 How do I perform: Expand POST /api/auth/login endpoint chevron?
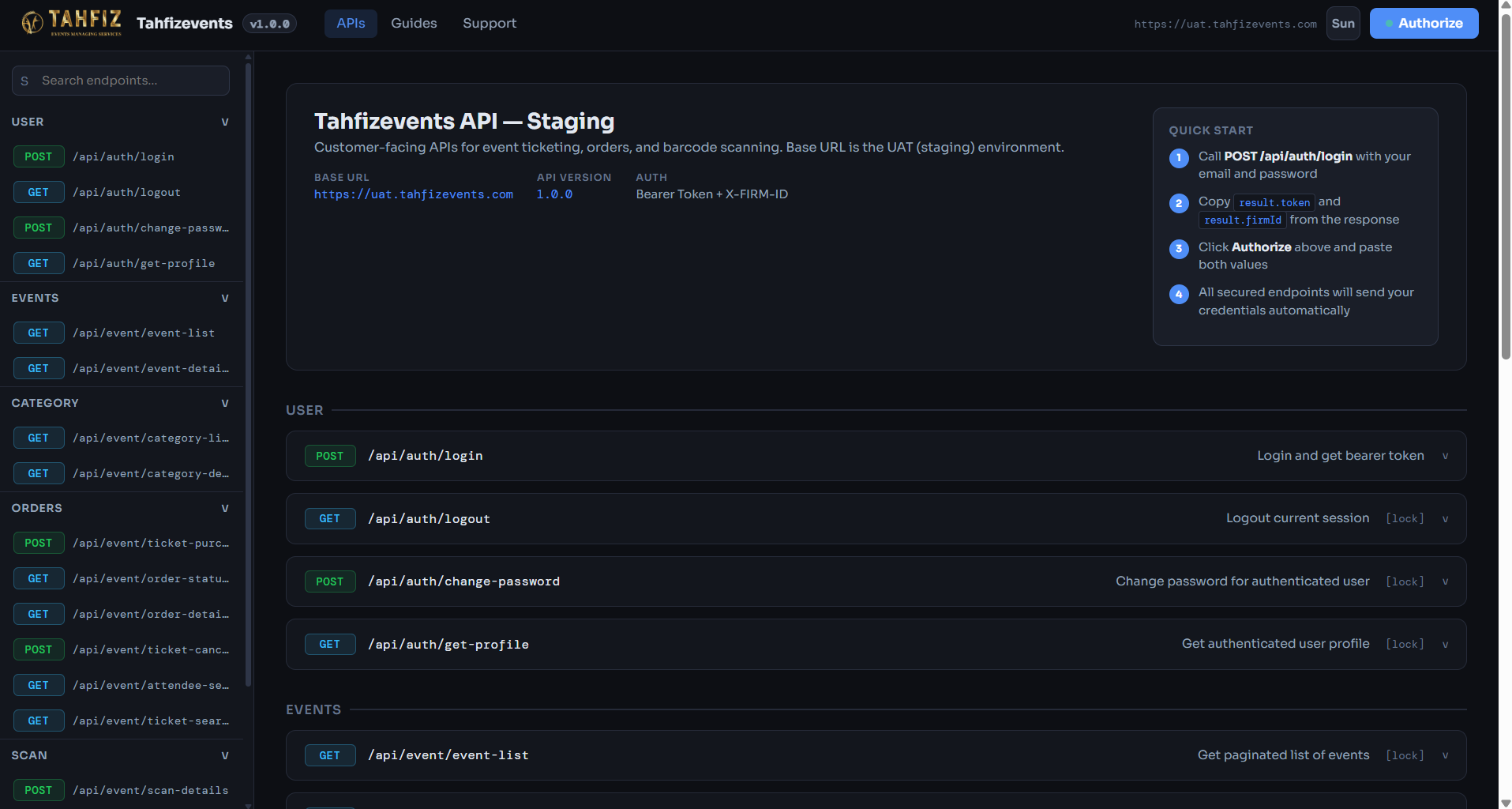[x=1446, y=456]
